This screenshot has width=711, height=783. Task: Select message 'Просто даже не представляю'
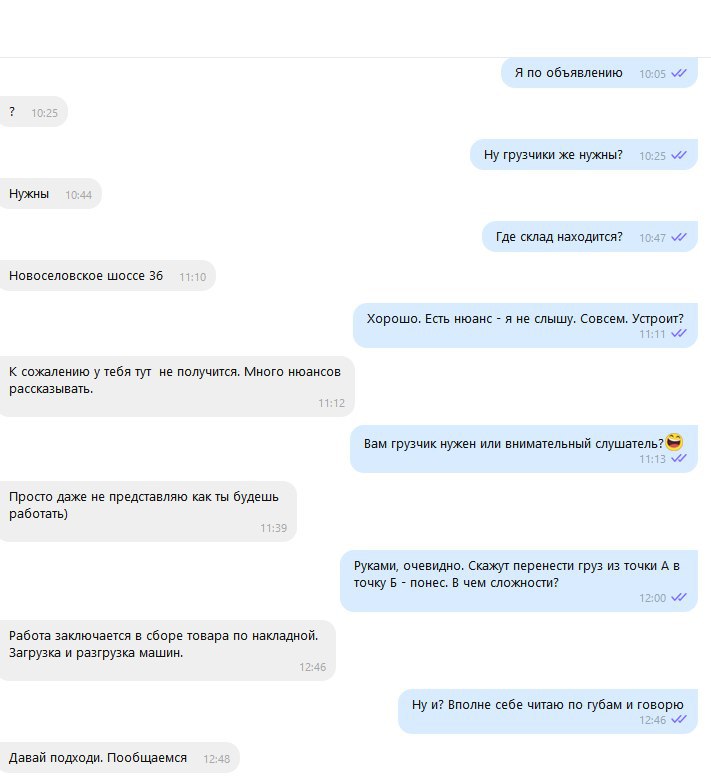pyautogui.click(x=147, y=511)
